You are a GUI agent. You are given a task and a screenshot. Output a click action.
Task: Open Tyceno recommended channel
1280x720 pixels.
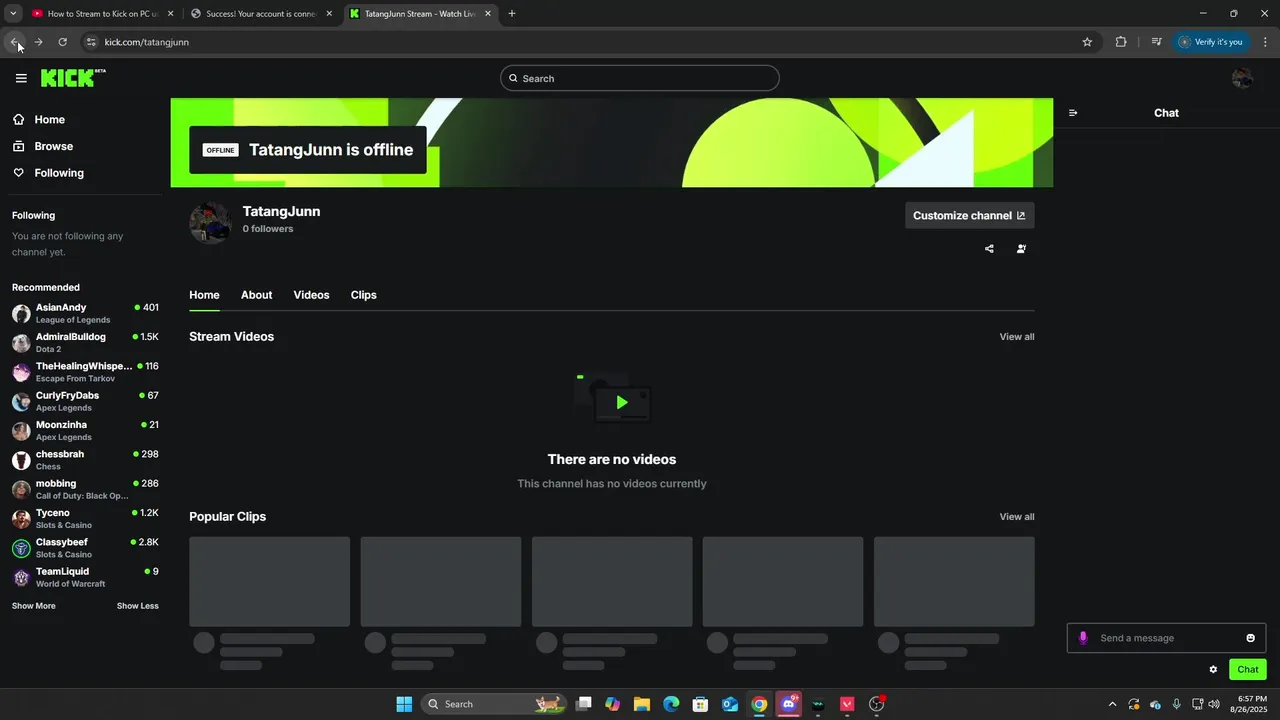[x=85, y=519]
